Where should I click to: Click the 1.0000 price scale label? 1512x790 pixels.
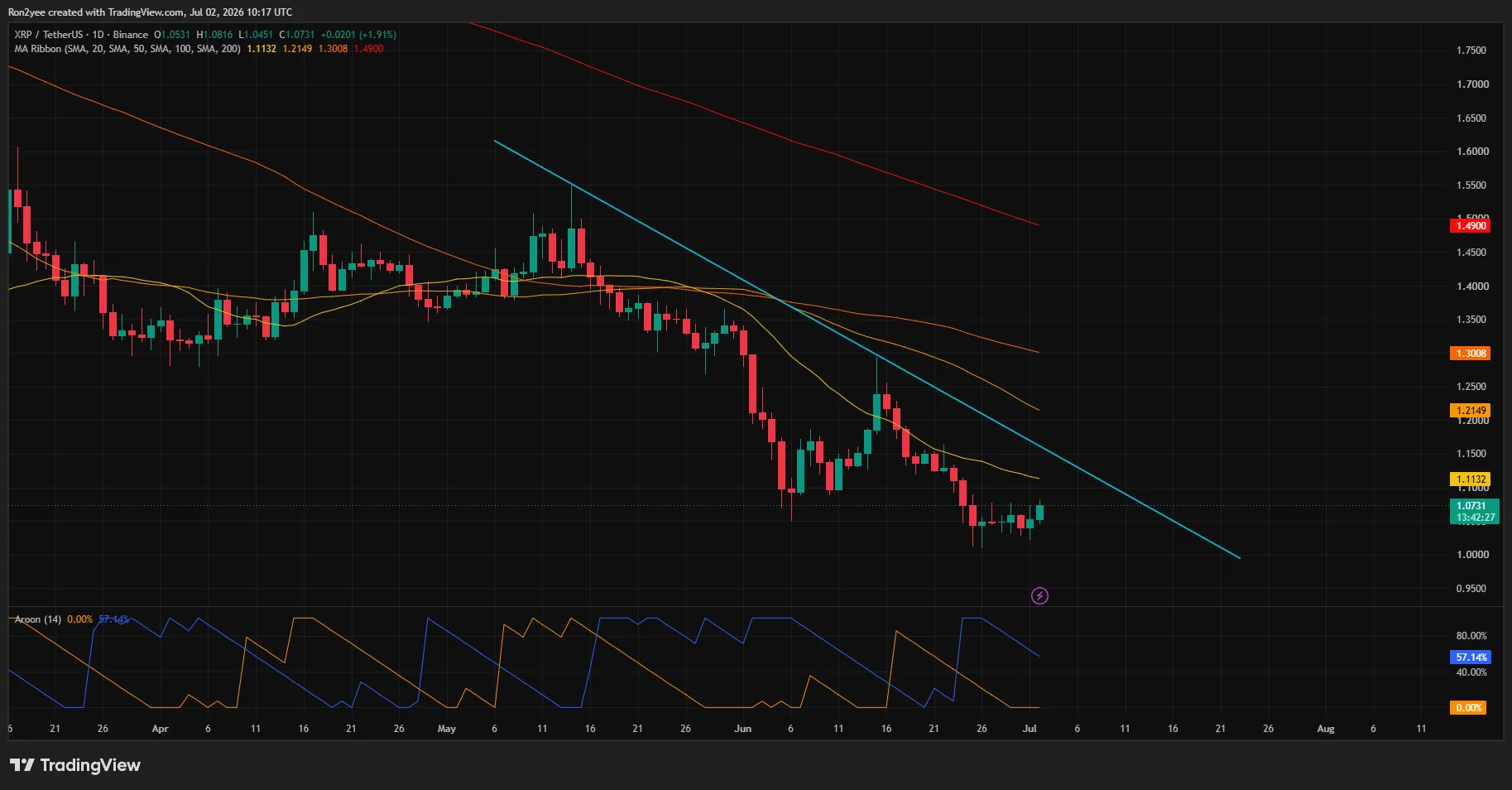[1472, 555]
